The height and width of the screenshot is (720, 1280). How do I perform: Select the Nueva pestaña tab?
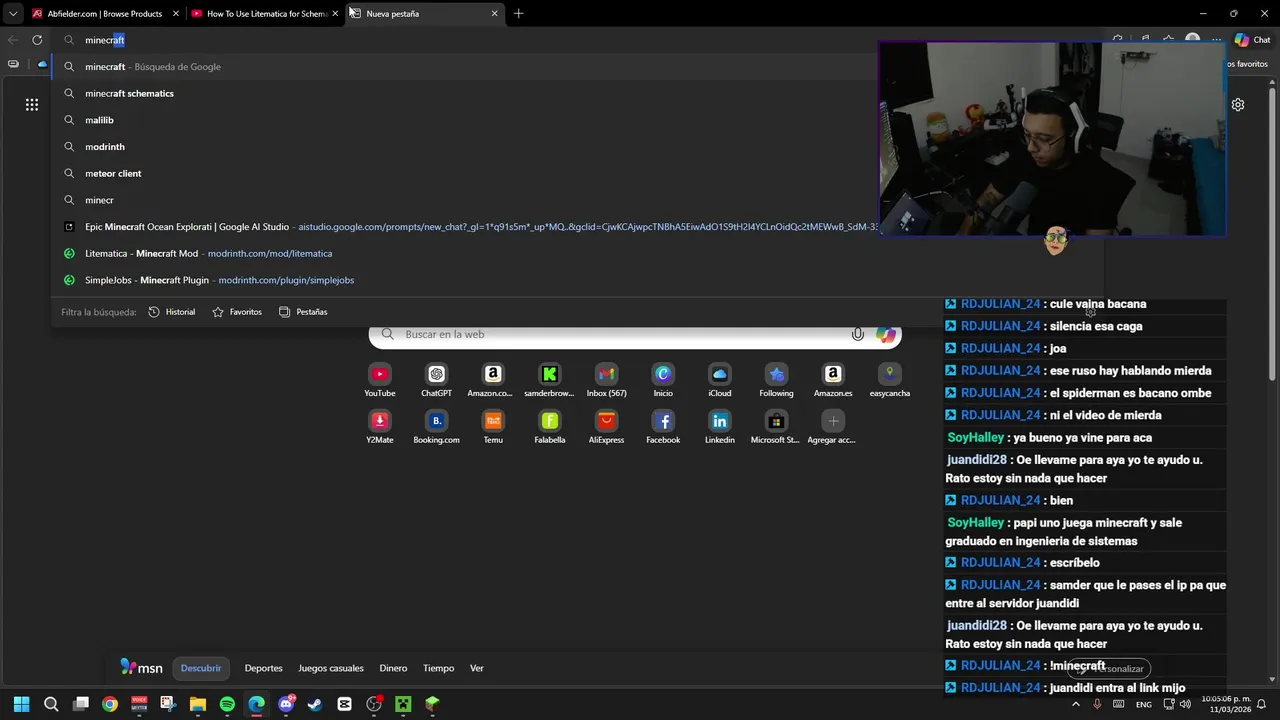click(424, 14)
